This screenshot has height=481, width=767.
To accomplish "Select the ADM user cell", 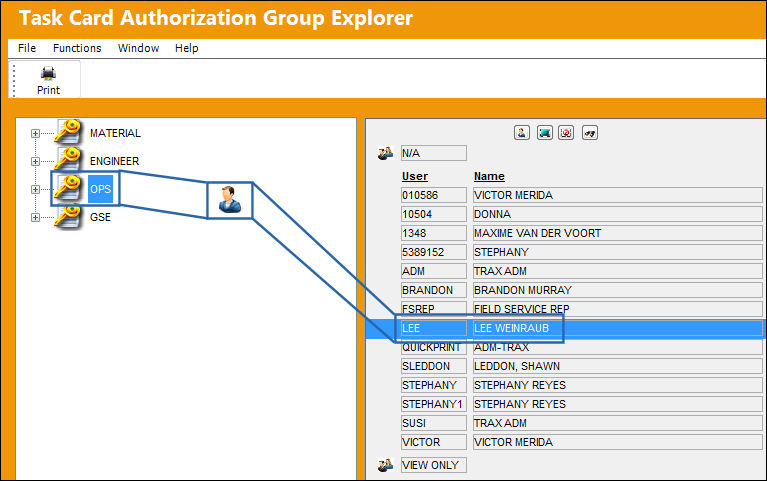I will pyautogui.click(x=433, y=271).
